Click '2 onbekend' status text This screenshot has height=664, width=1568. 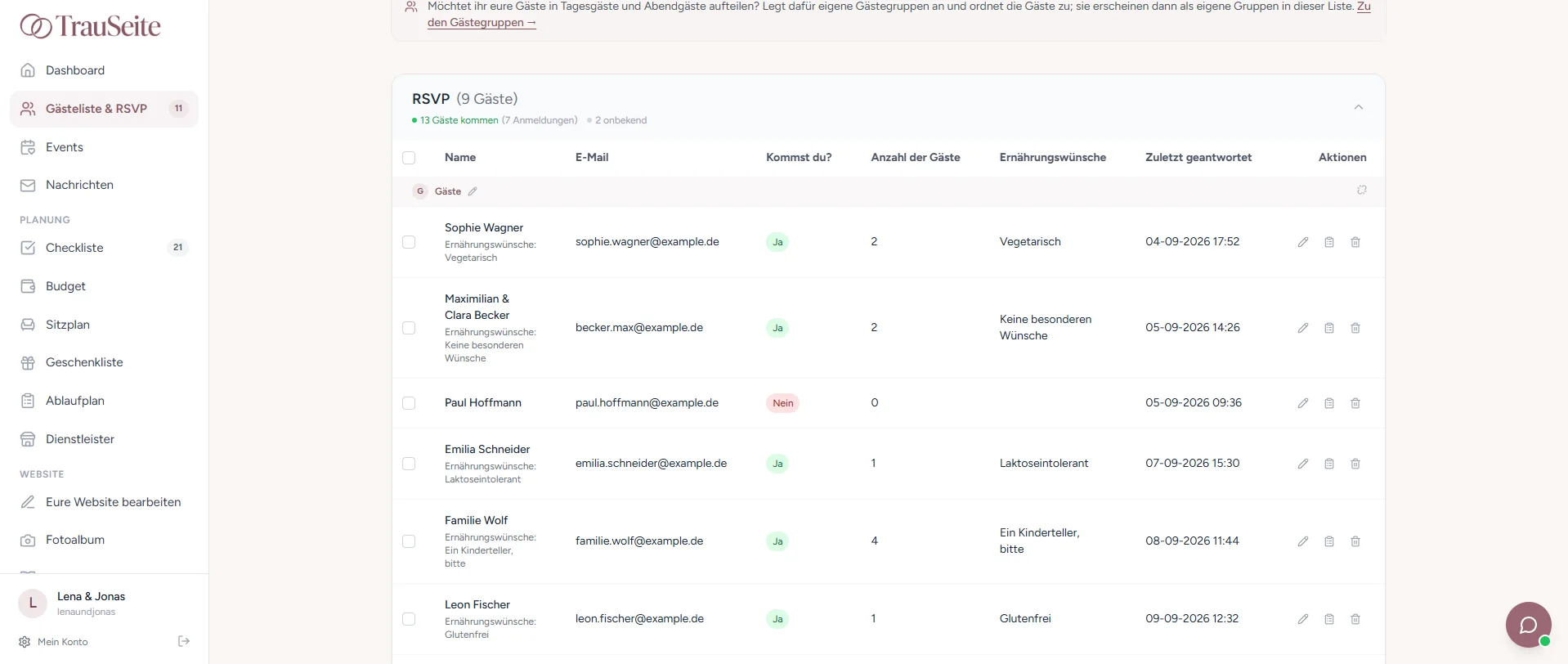[x=620, y=120]
